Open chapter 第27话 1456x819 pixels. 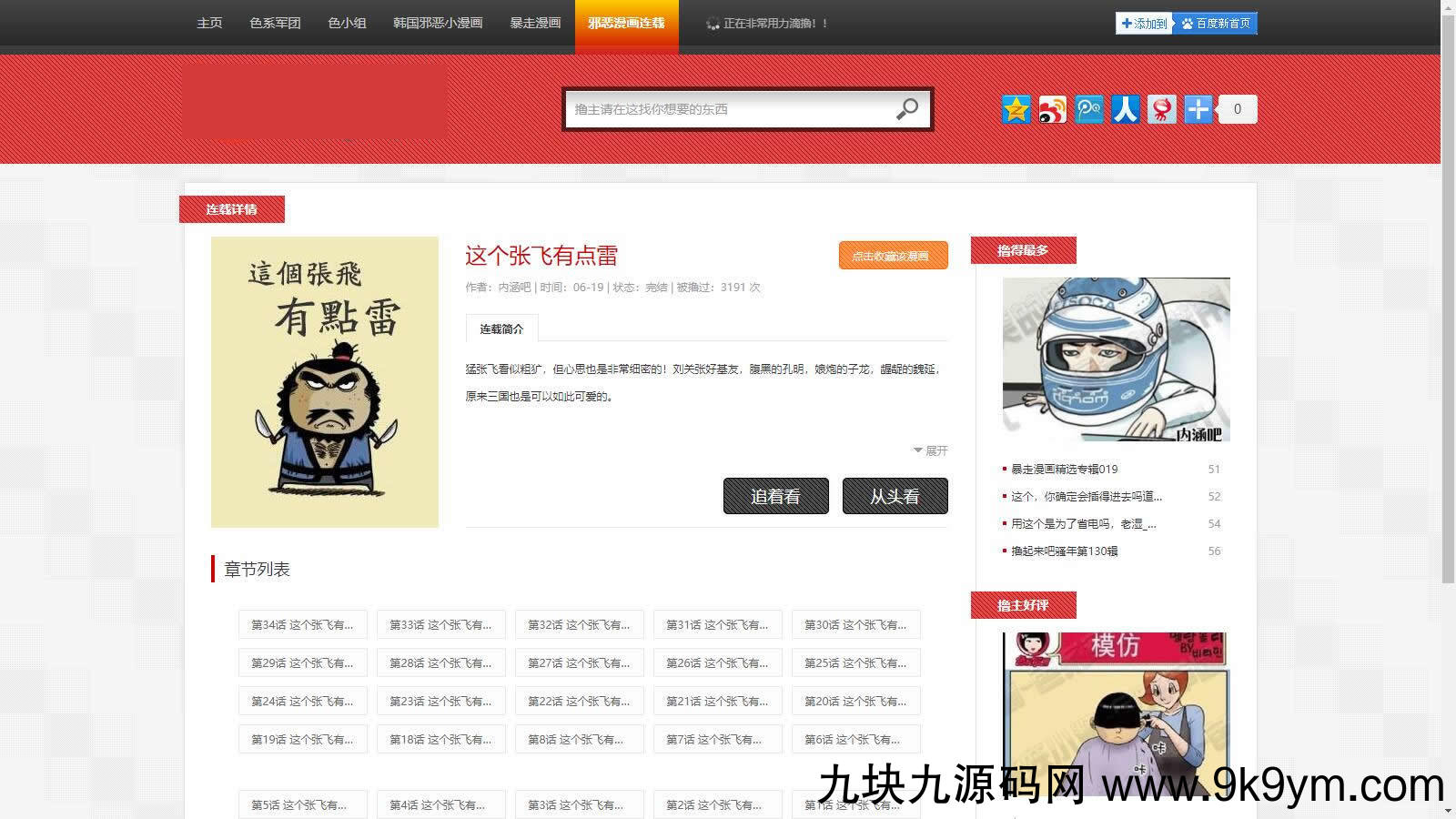580,663
